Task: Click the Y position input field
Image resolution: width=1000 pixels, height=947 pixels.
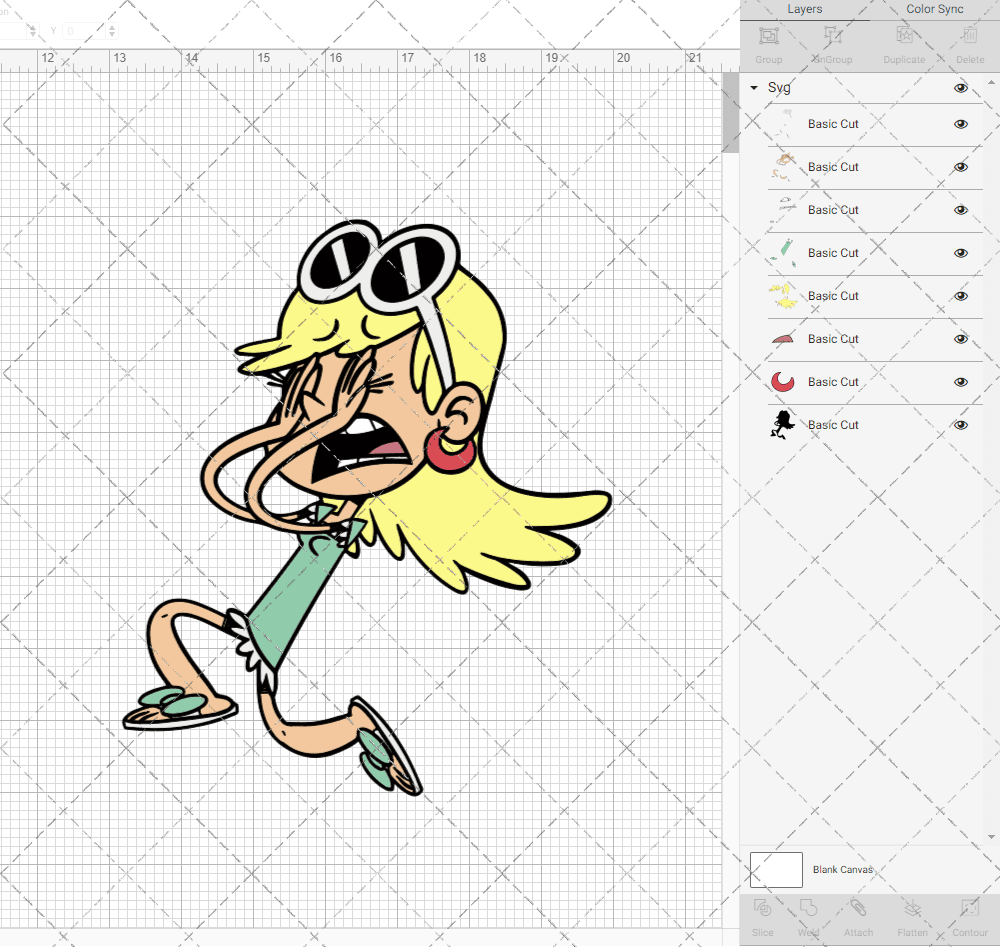Action: pos(84,31)
